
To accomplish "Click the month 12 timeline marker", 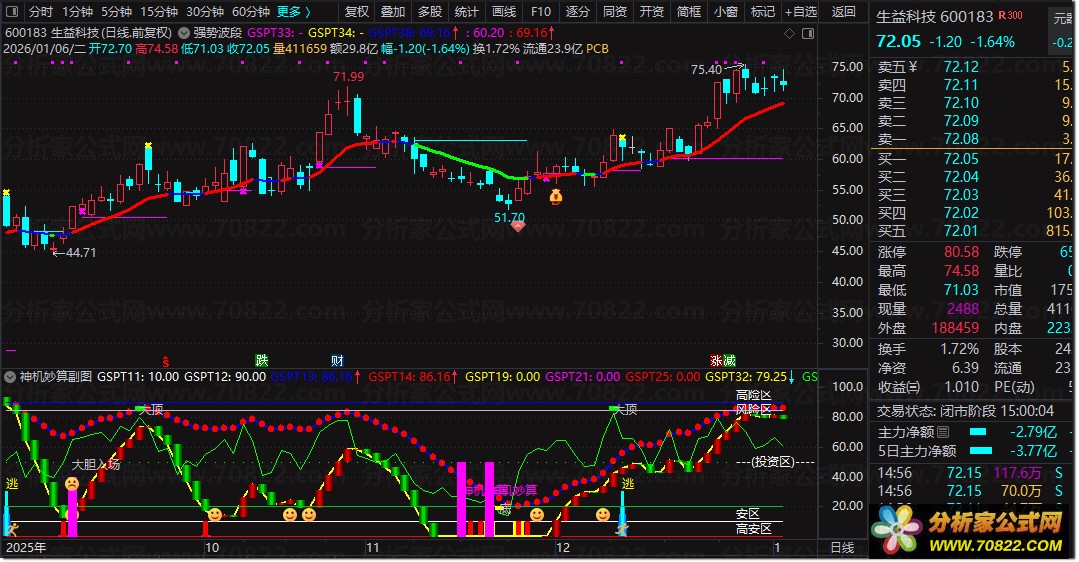I will tap(563, 548).
